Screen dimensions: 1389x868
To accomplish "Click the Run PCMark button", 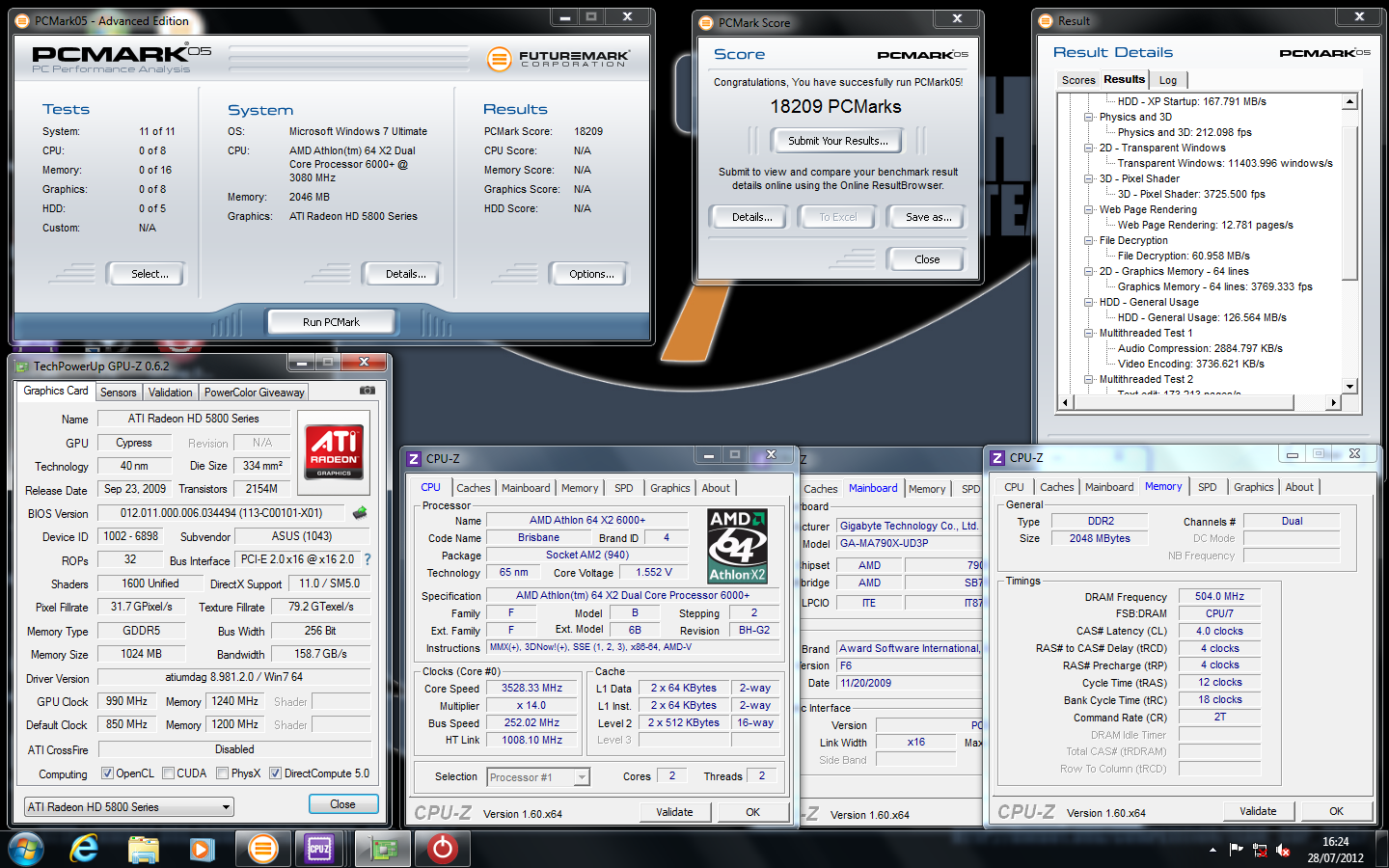I will (x=331, y=322).
